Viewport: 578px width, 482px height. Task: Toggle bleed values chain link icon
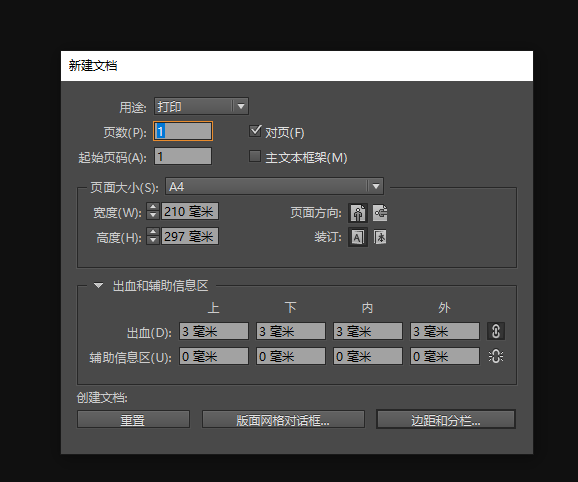point(496,331)
